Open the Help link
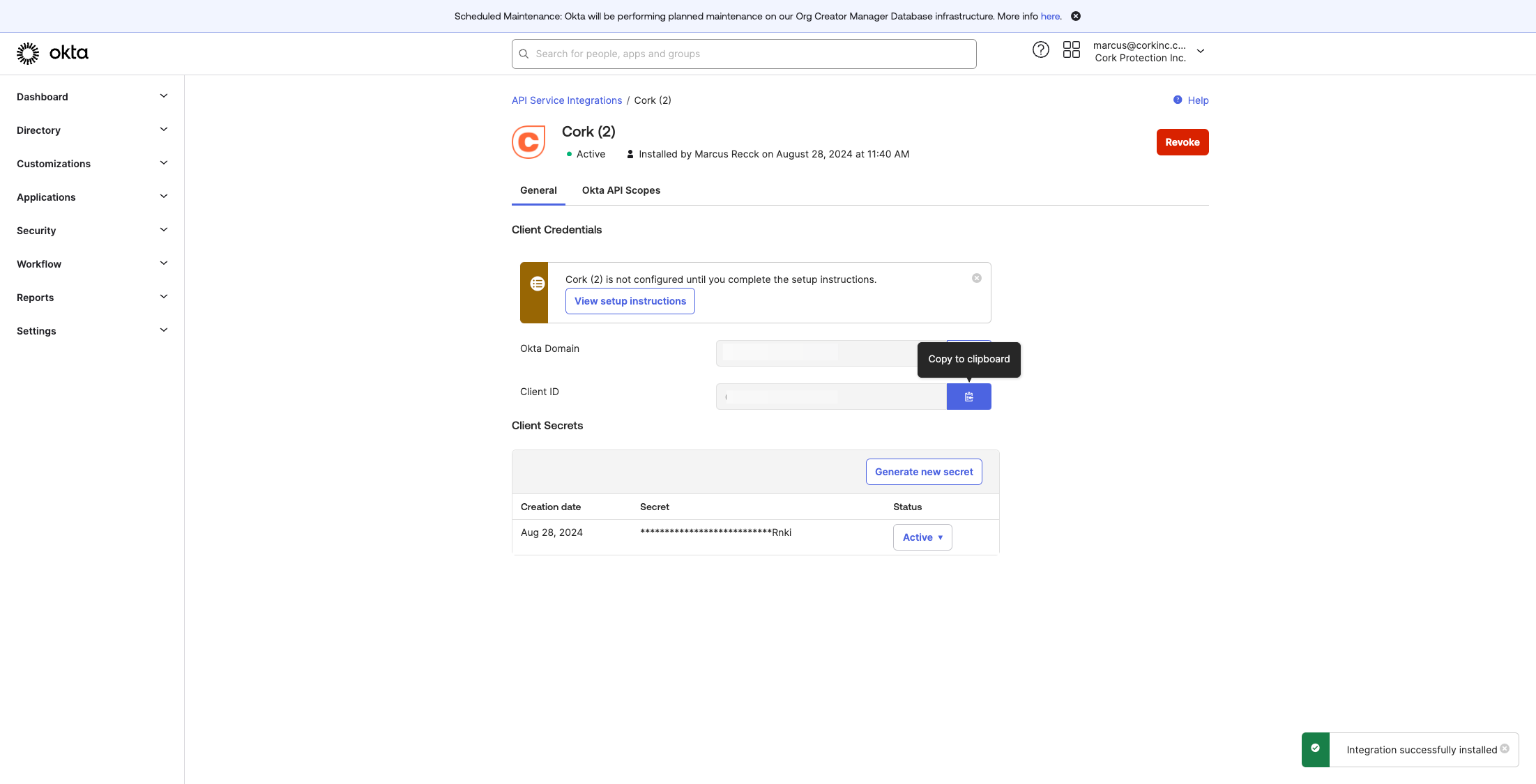This screenshot has height=784, width=1536. (1198, 100)
